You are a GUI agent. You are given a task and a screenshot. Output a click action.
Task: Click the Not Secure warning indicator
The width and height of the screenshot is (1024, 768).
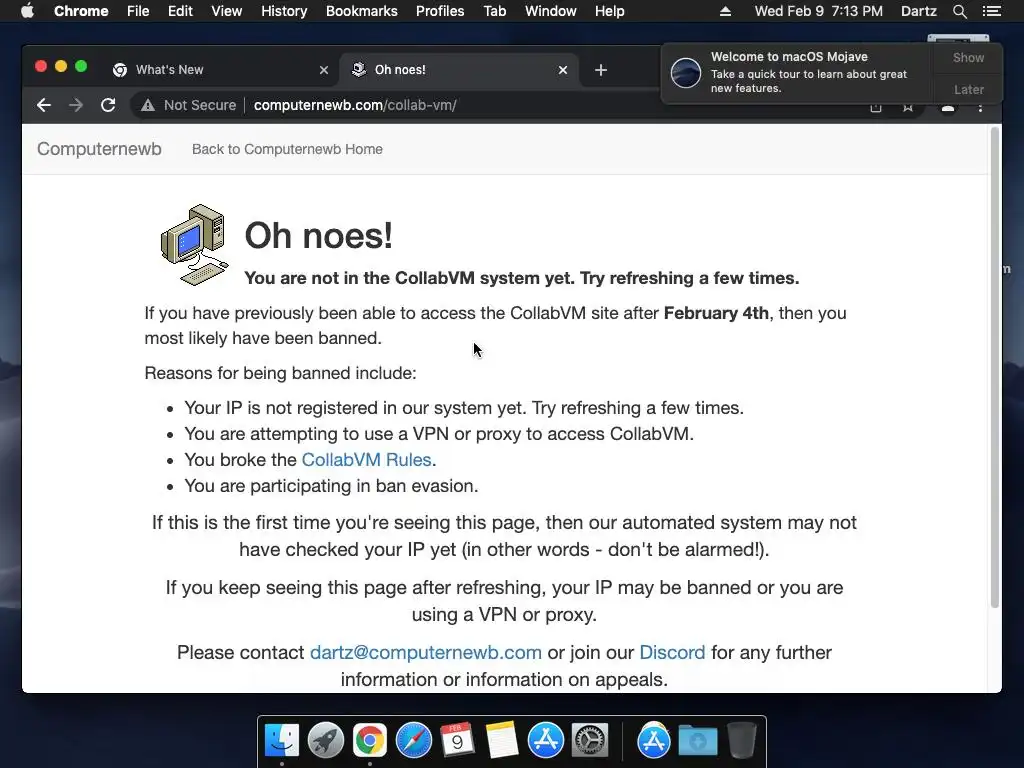(x=189, y=105)
